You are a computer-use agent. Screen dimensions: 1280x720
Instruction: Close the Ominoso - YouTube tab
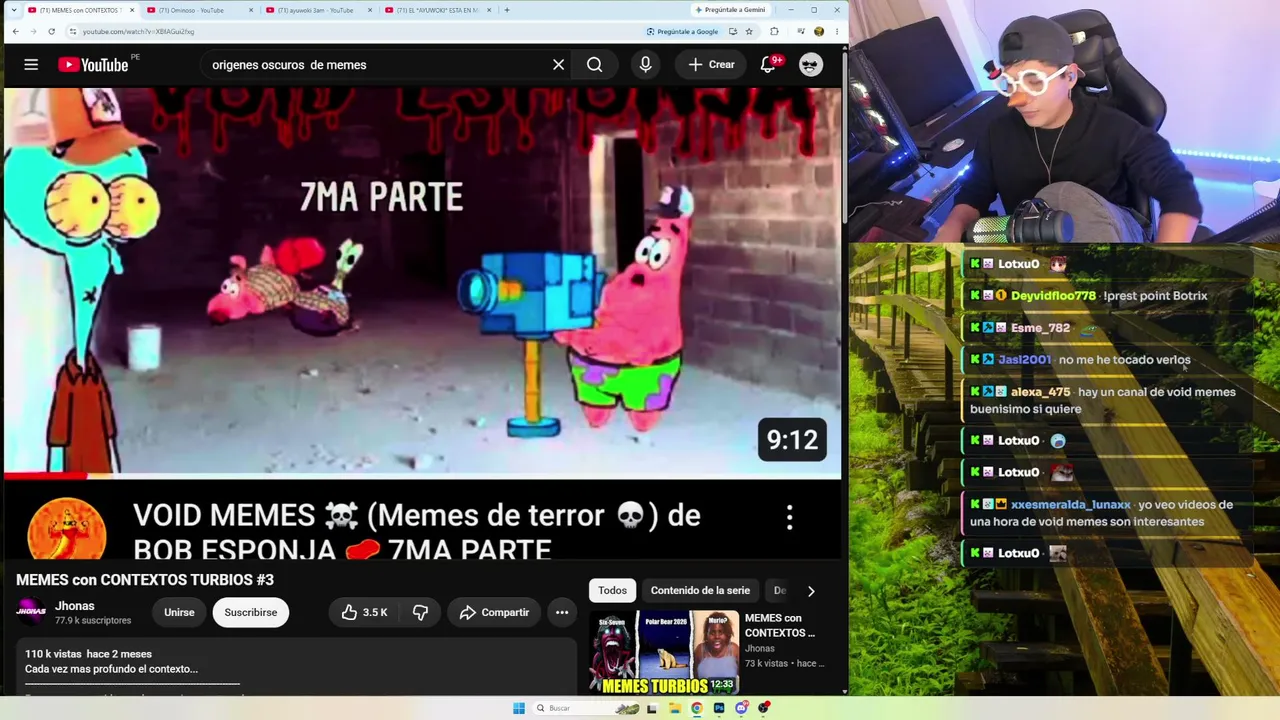coord(251,10)
